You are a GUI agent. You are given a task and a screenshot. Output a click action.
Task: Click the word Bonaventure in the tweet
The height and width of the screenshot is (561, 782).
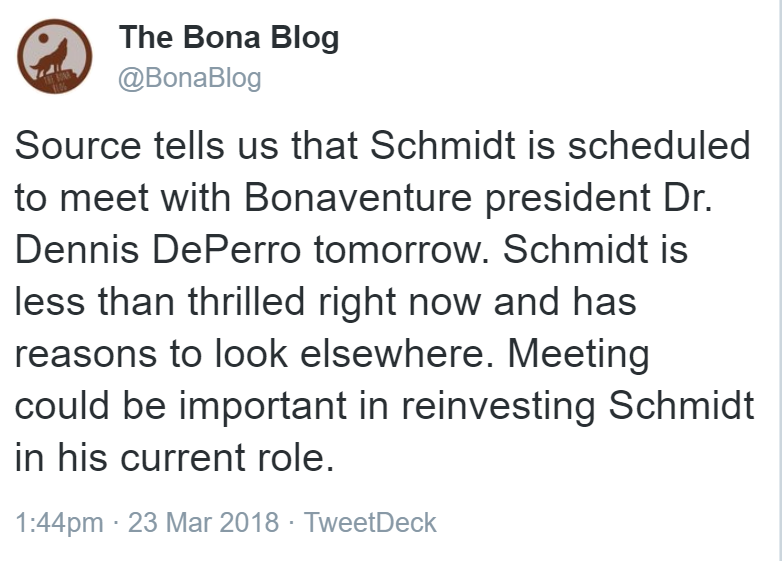tap(358, 197)
